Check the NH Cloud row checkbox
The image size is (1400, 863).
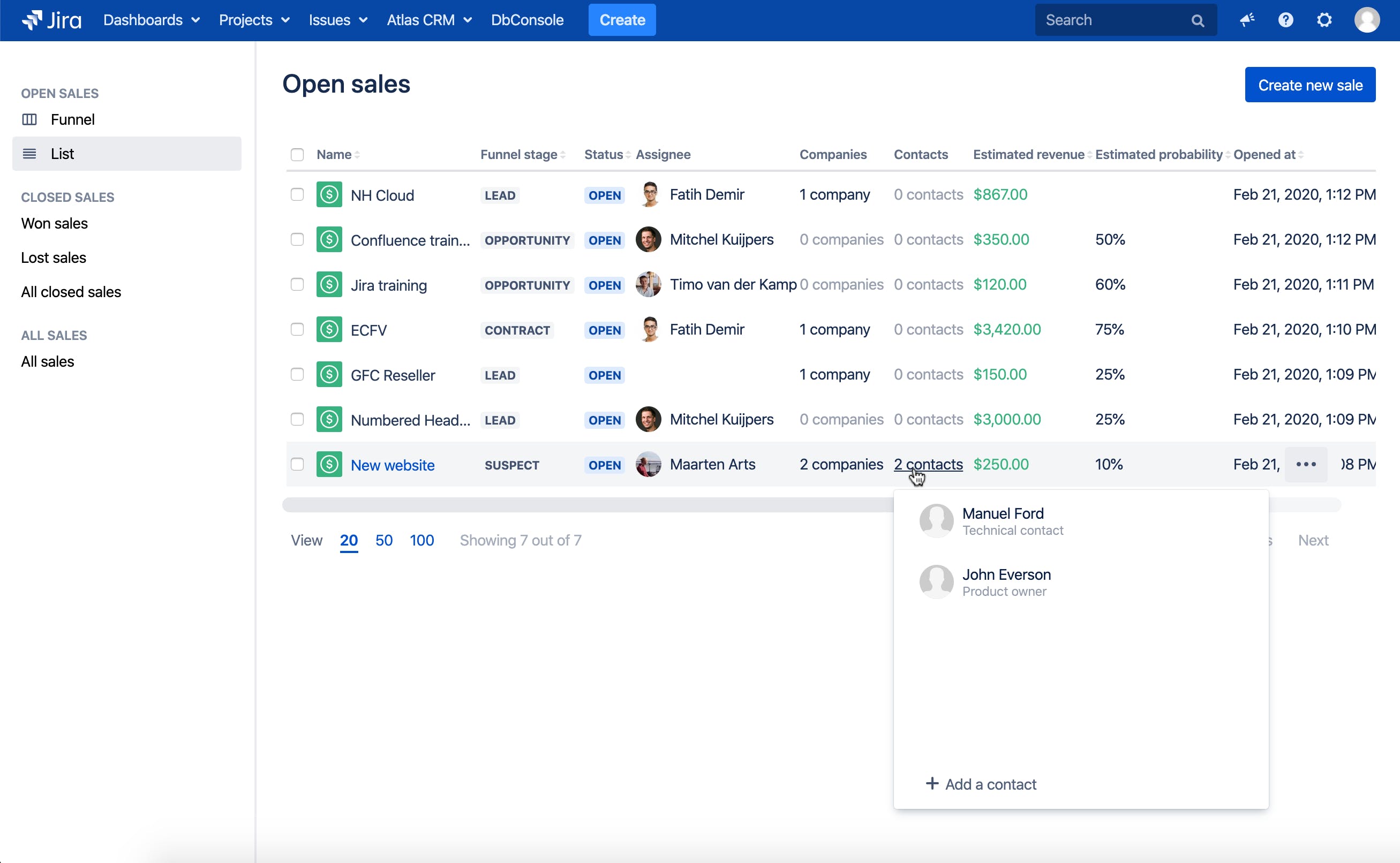[297, 195]
